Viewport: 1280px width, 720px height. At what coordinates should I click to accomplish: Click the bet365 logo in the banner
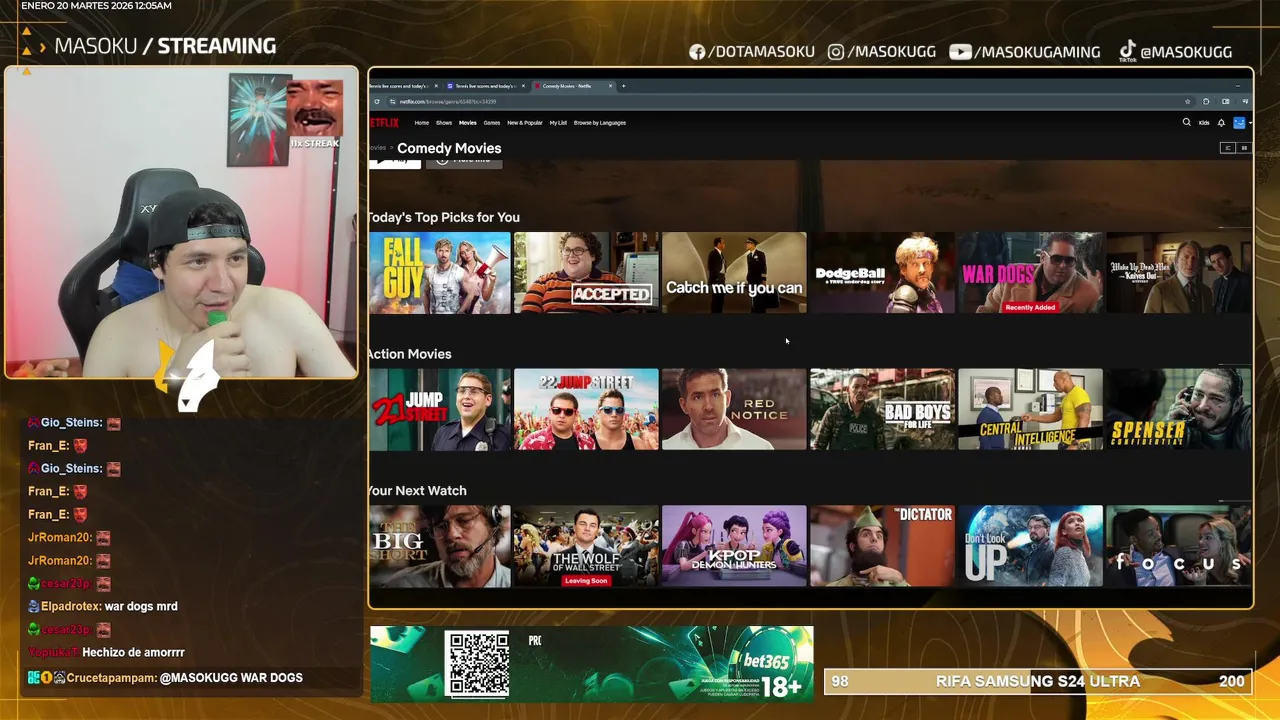tap(766, 661)
